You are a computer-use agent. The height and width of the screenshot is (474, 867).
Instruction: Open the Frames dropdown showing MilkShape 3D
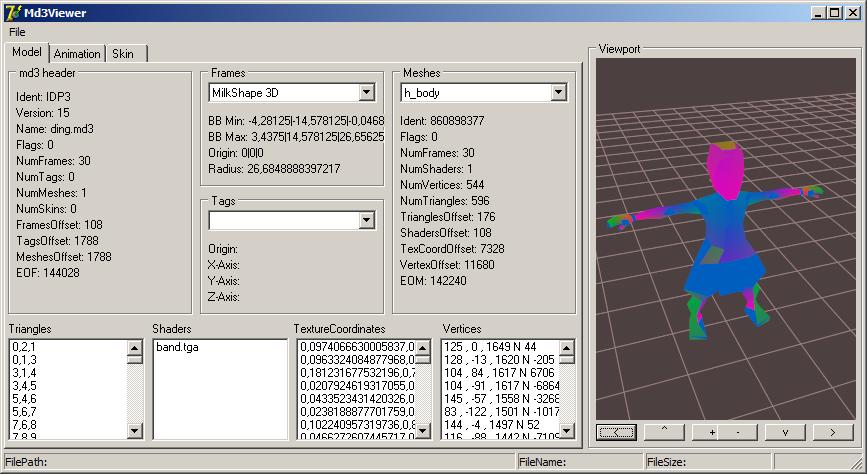click(366, 93)
